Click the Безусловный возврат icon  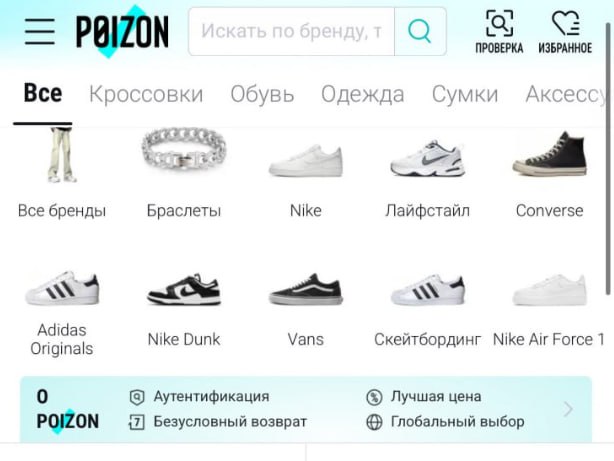click(136, 422)
